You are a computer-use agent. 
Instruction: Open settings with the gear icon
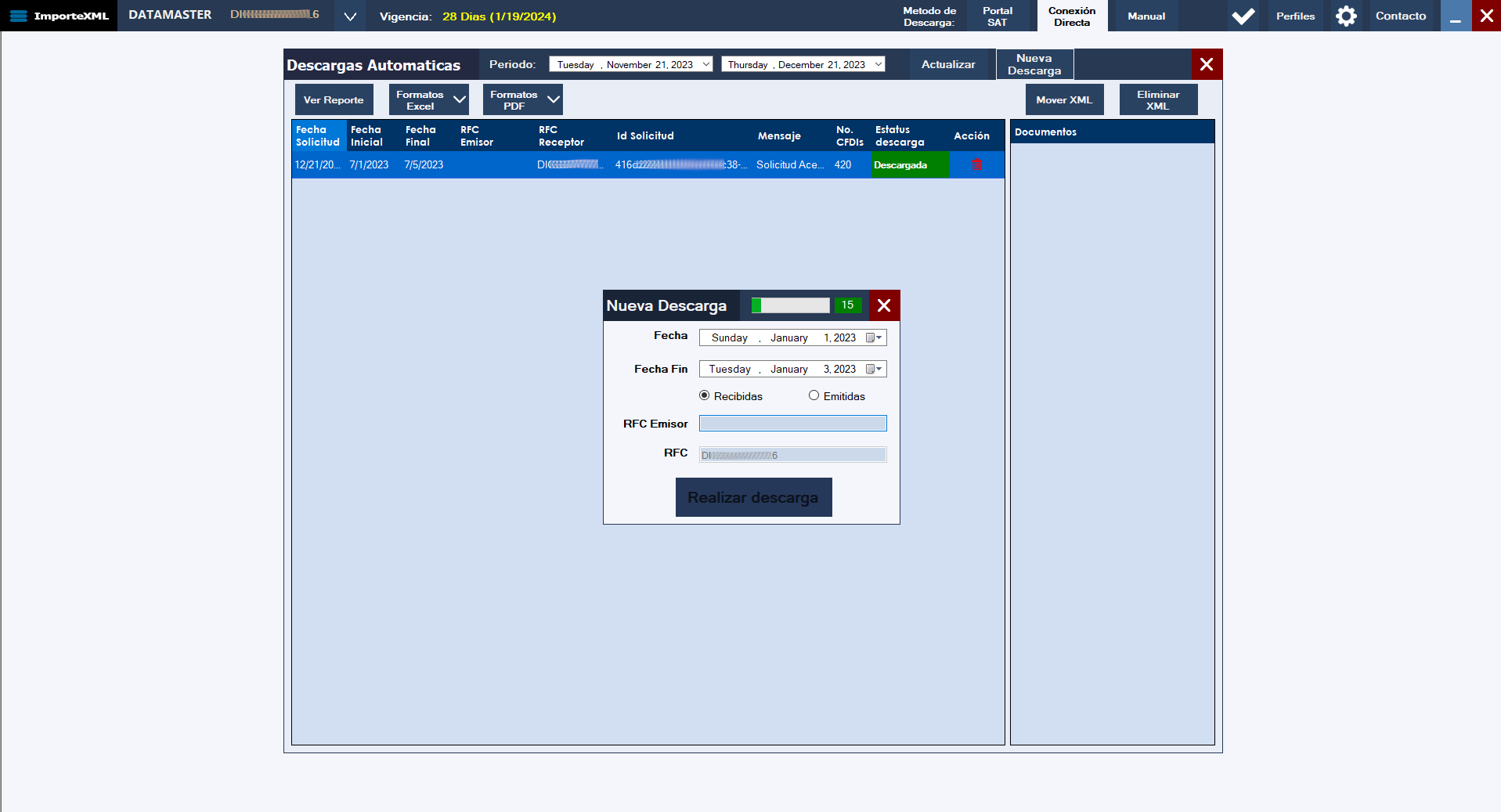pyautogui.click(x=1345, y=16)
